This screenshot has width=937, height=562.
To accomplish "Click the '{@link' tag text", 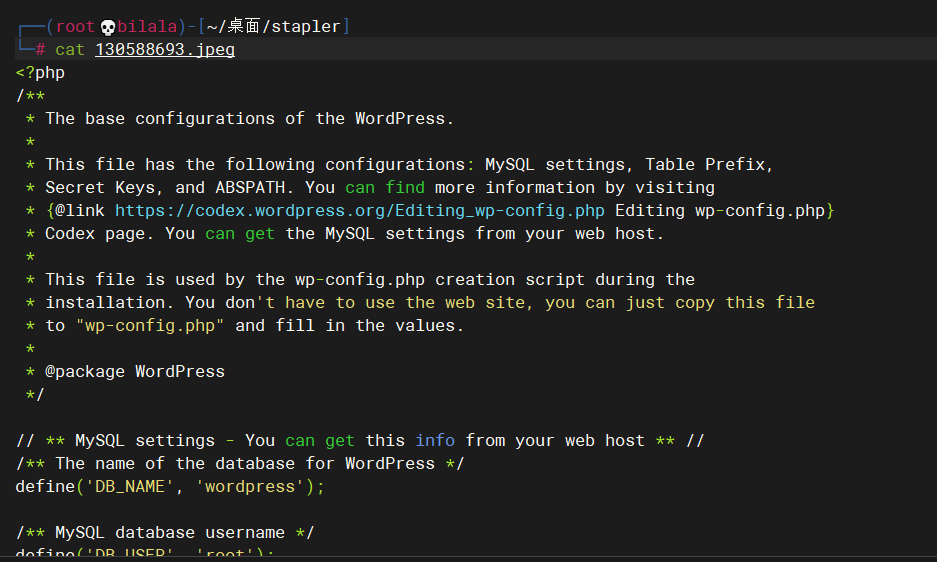I will (75, 210).
